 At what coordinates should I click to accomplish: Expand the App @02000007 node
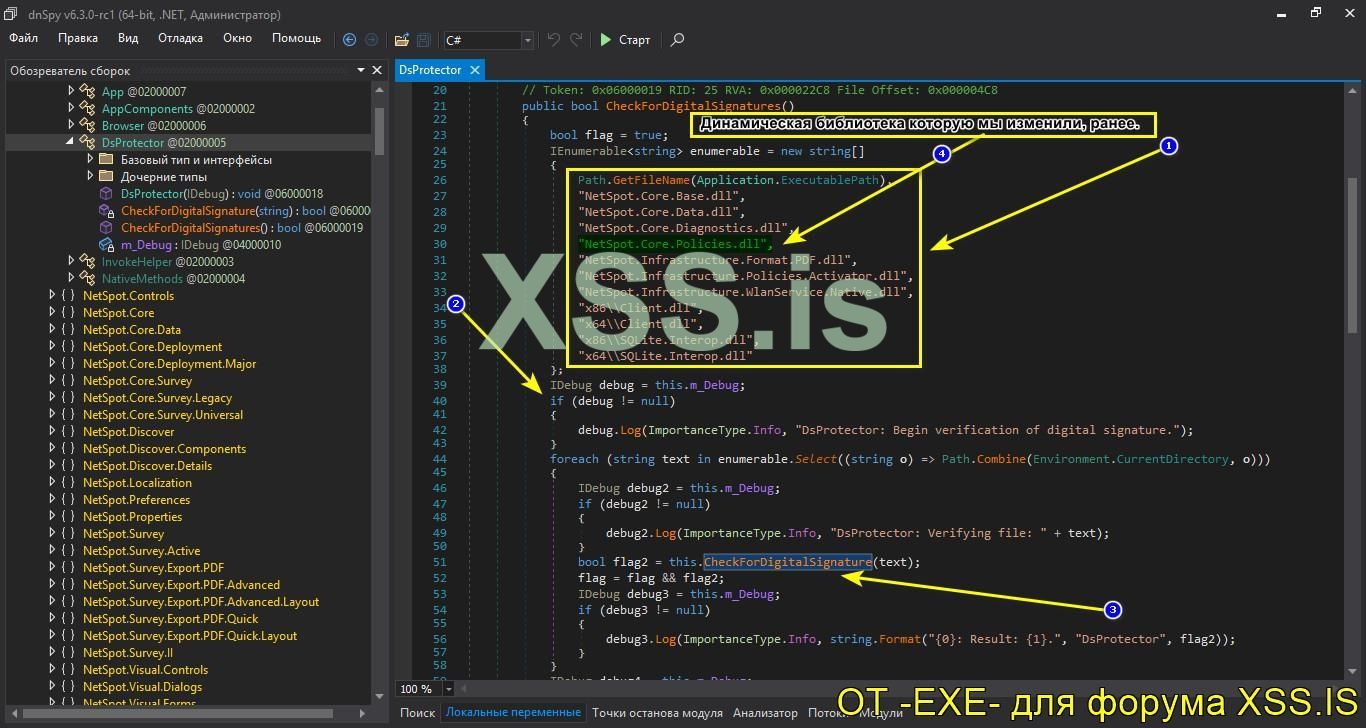pyautogui.click(x=70, y=92)
